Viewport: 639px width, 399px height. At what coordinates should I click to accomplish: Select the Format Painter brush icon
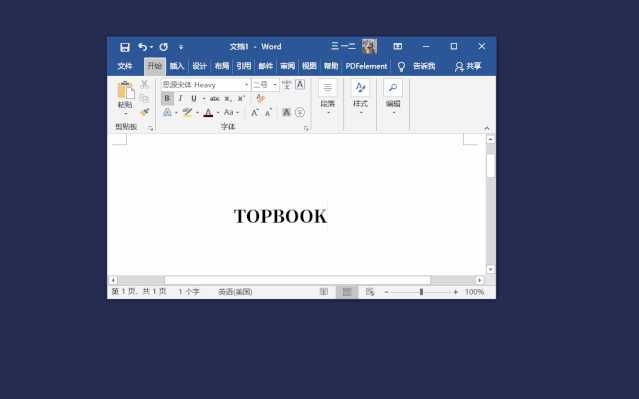144,112
